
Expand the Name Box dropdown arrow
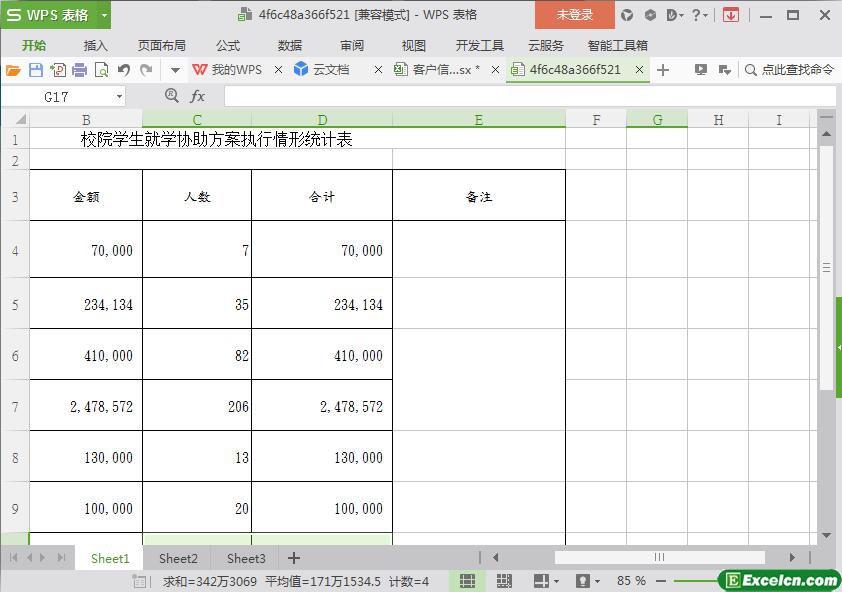119,97
